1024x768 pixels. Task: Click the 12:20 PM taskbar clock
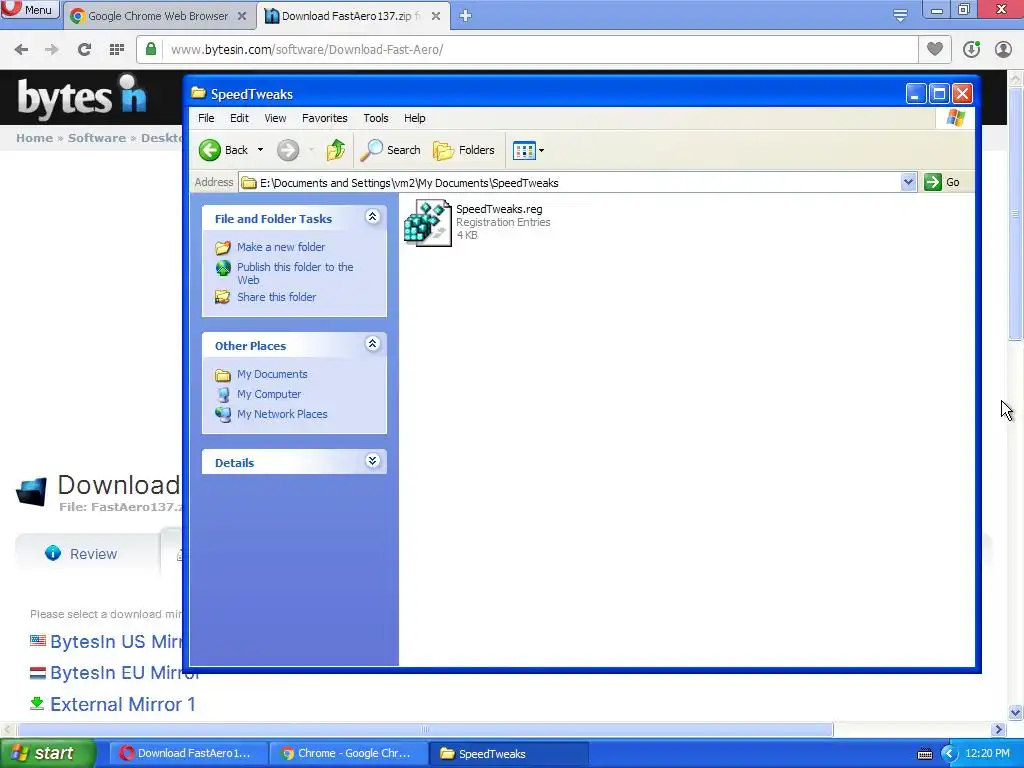[987, 754]
